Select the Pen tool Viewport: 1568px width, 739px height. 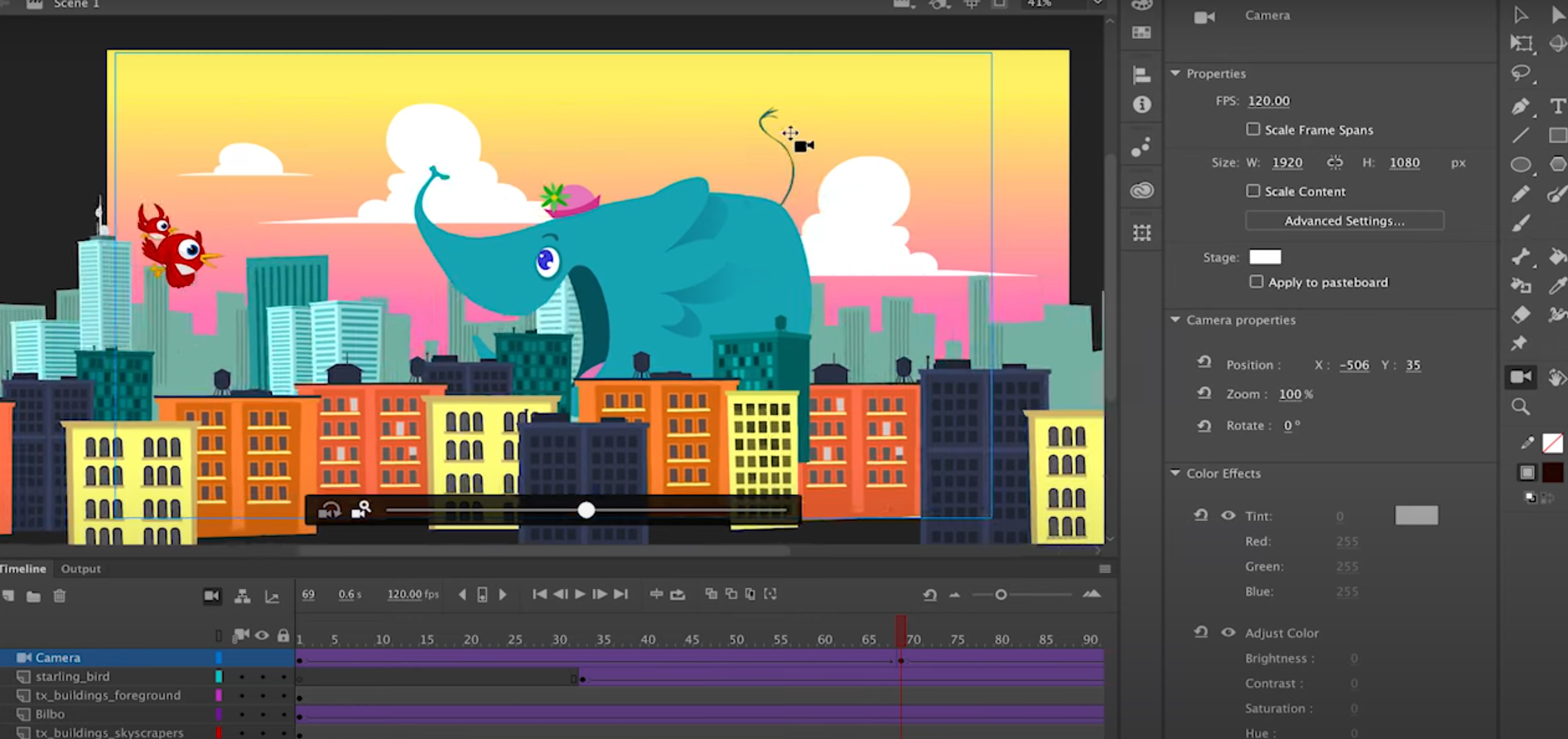[1521, 106]
